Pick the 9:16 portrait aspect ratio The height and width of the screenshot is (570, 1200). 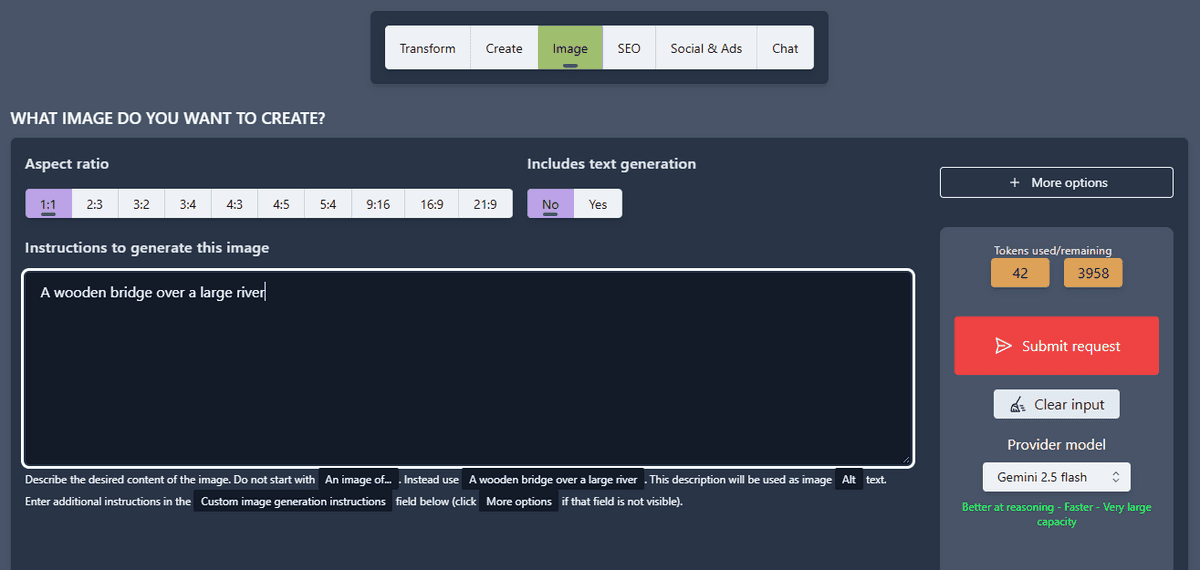(378, 204)
